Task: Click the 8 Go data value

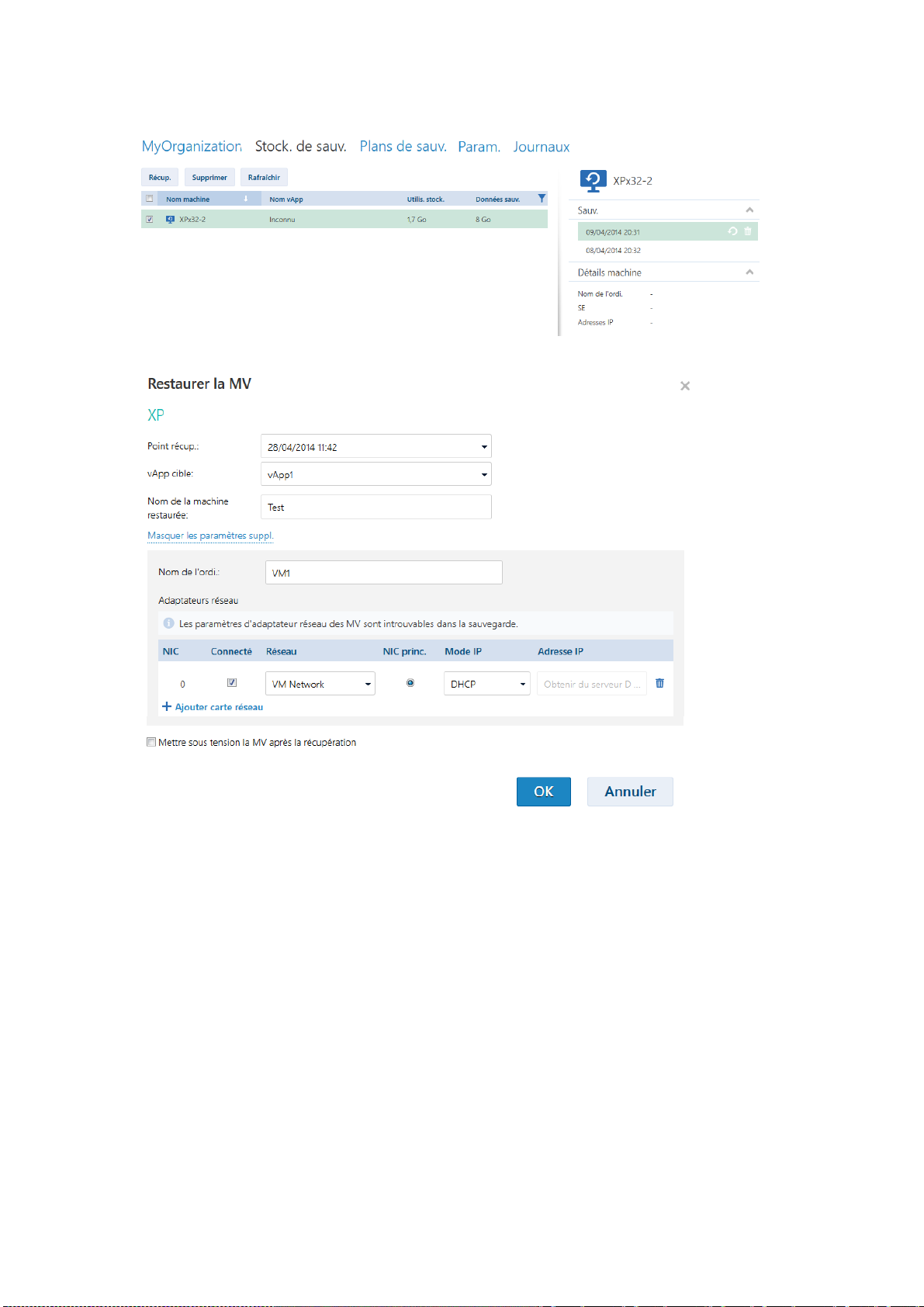Action: 483,220
